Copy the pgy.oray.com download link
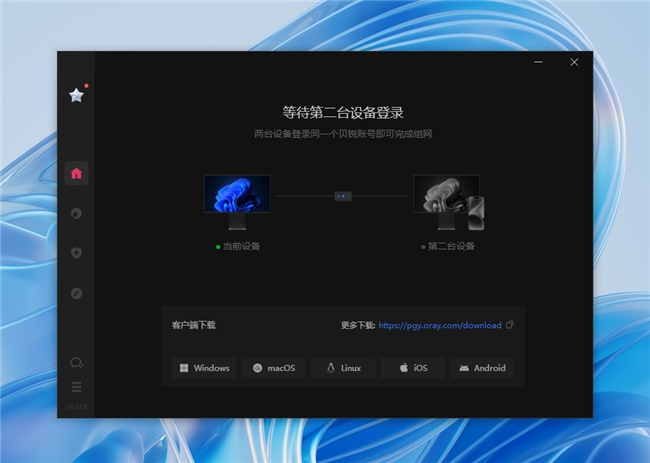Screen dimensions: 650x463 (x=510, y=325)
